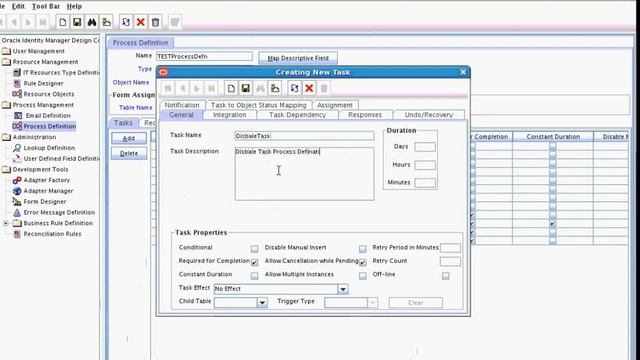Open Reconciliation Rules node
The height and width of the screenshot is (360, 640).
tap(47, 234)
